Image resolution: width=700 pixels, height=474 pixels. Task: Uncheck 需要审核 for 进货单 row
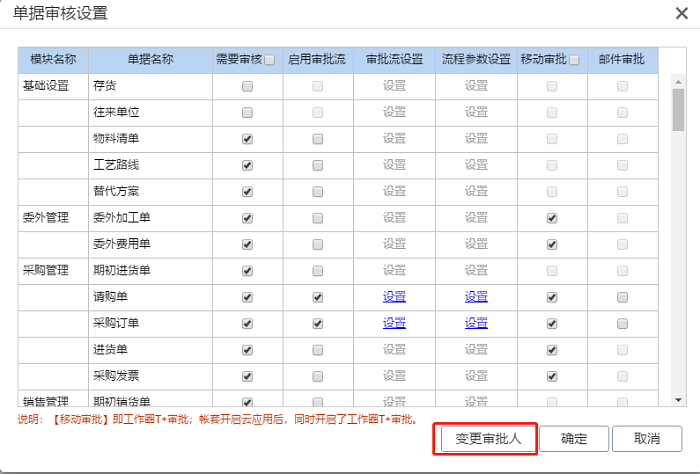(x=247, y=349)
